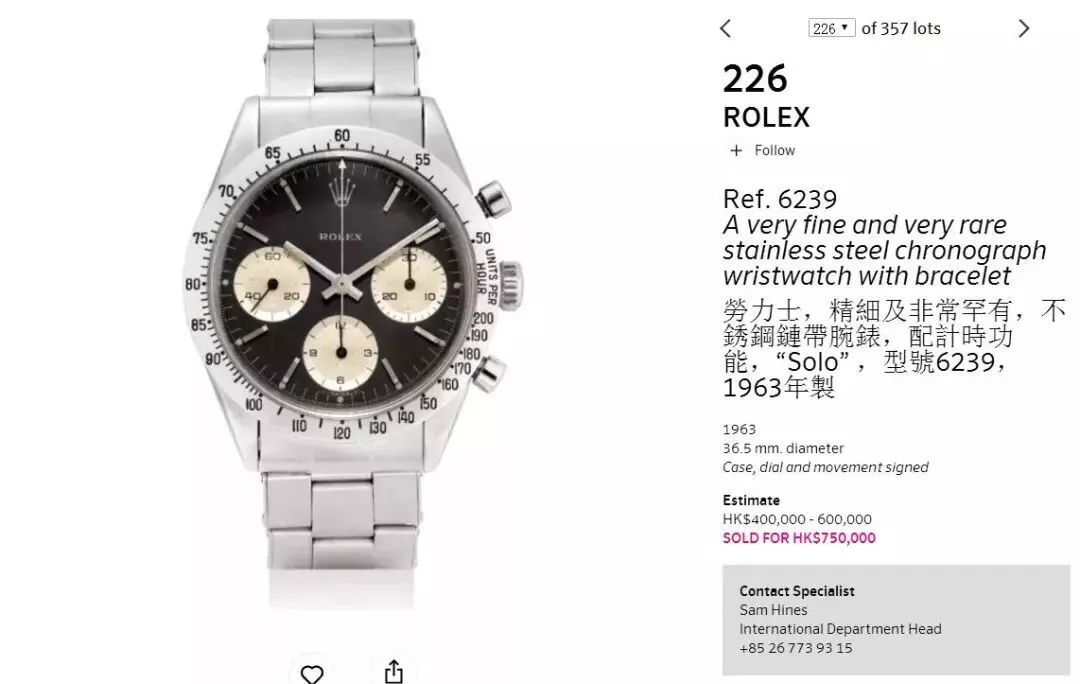The width and height of the screenshot is (1080, 684).
Task: Click the large lot number 226 heading
Action: click(755, 79)
